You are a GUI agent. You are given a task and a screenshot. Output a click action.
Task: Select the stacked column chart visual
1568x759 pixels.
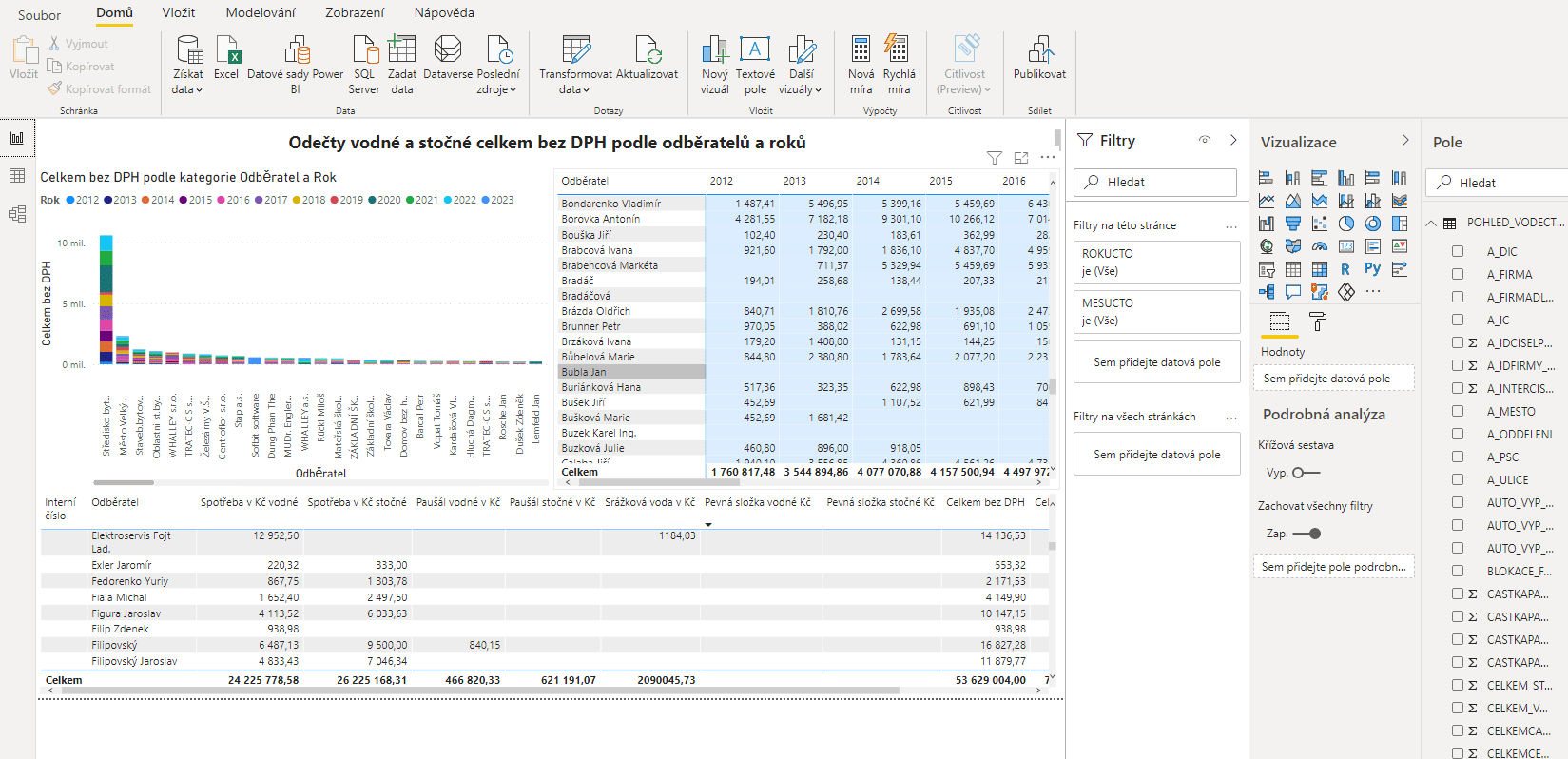pos(1293,178)
